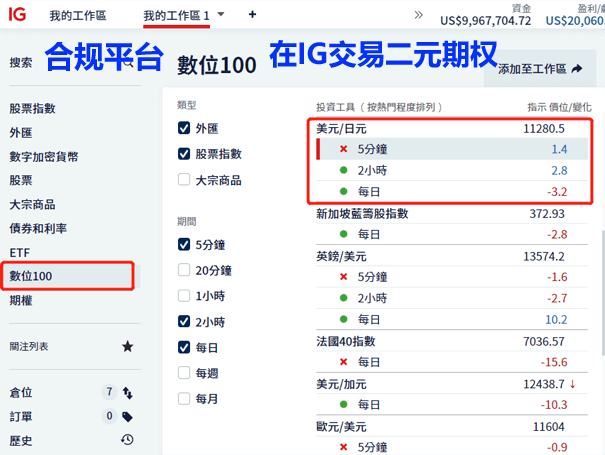Open 倉位 positions panel
This screenshot has height=455, width=605.
pyautogui.click(x=21, y=393)
